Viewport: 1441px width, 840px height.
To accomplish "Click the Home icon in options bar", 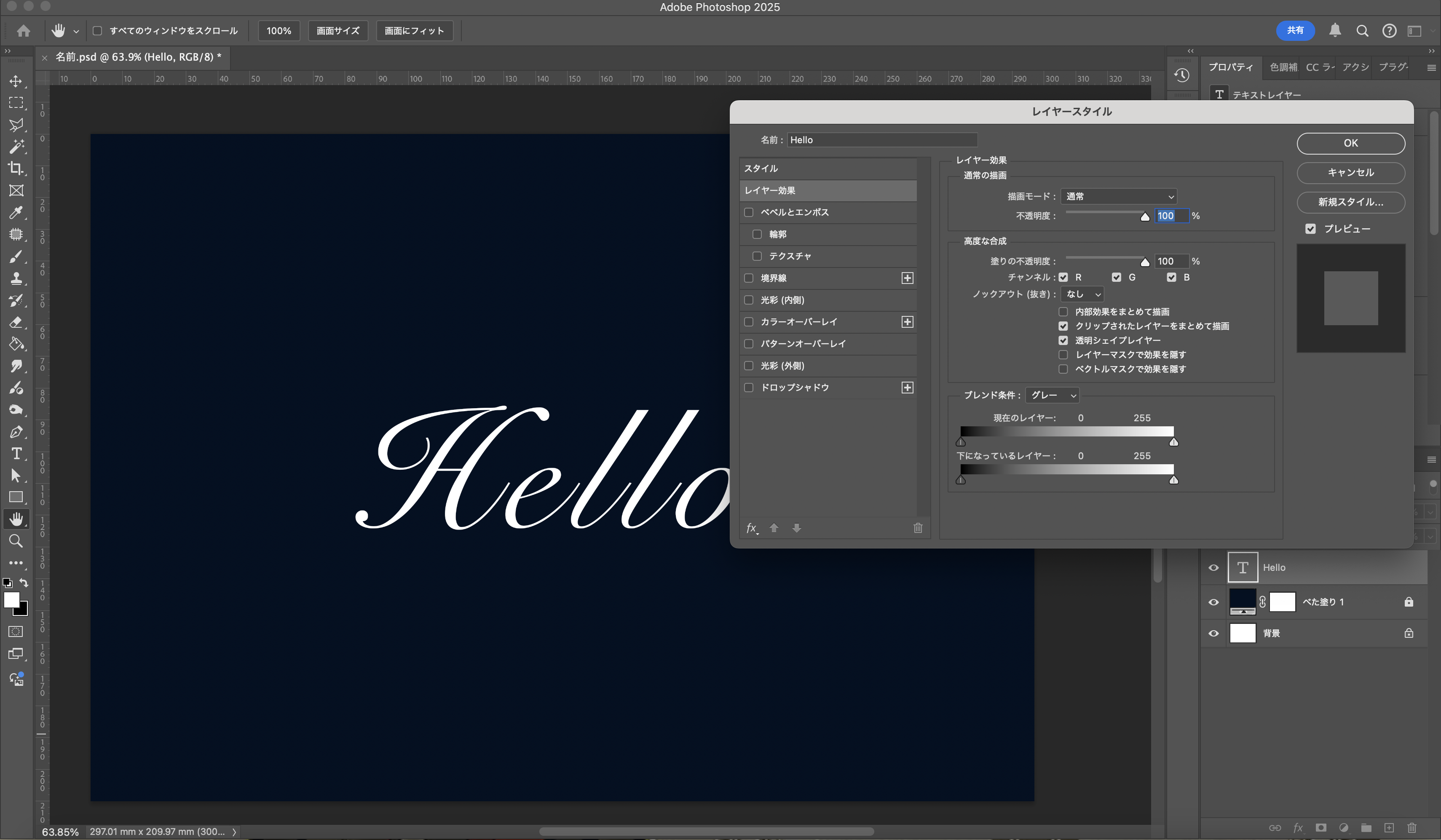I will [24, 31].
